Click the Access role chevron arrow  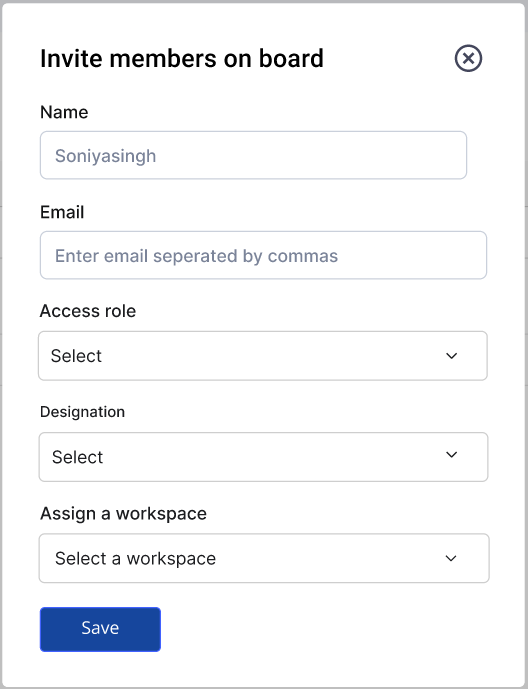click(452, 355)
